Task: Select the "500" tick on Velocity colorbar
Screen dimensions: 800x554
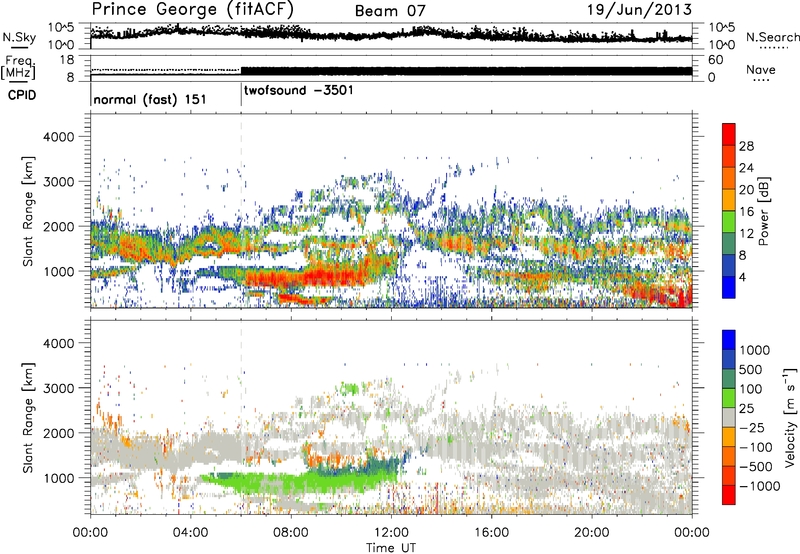Action: click(x=751, y=370)
